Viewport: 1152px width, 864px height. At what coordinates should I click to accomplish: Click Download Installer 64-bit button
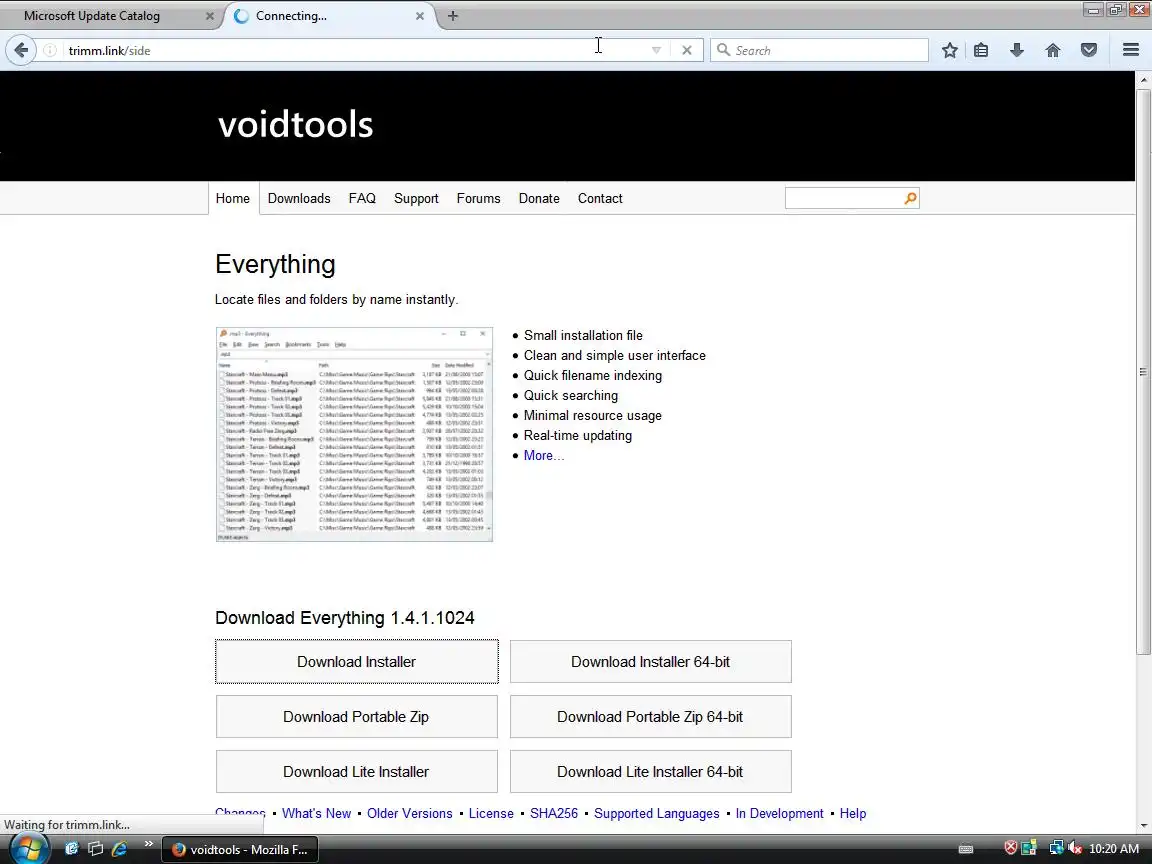tap(650, 662)
